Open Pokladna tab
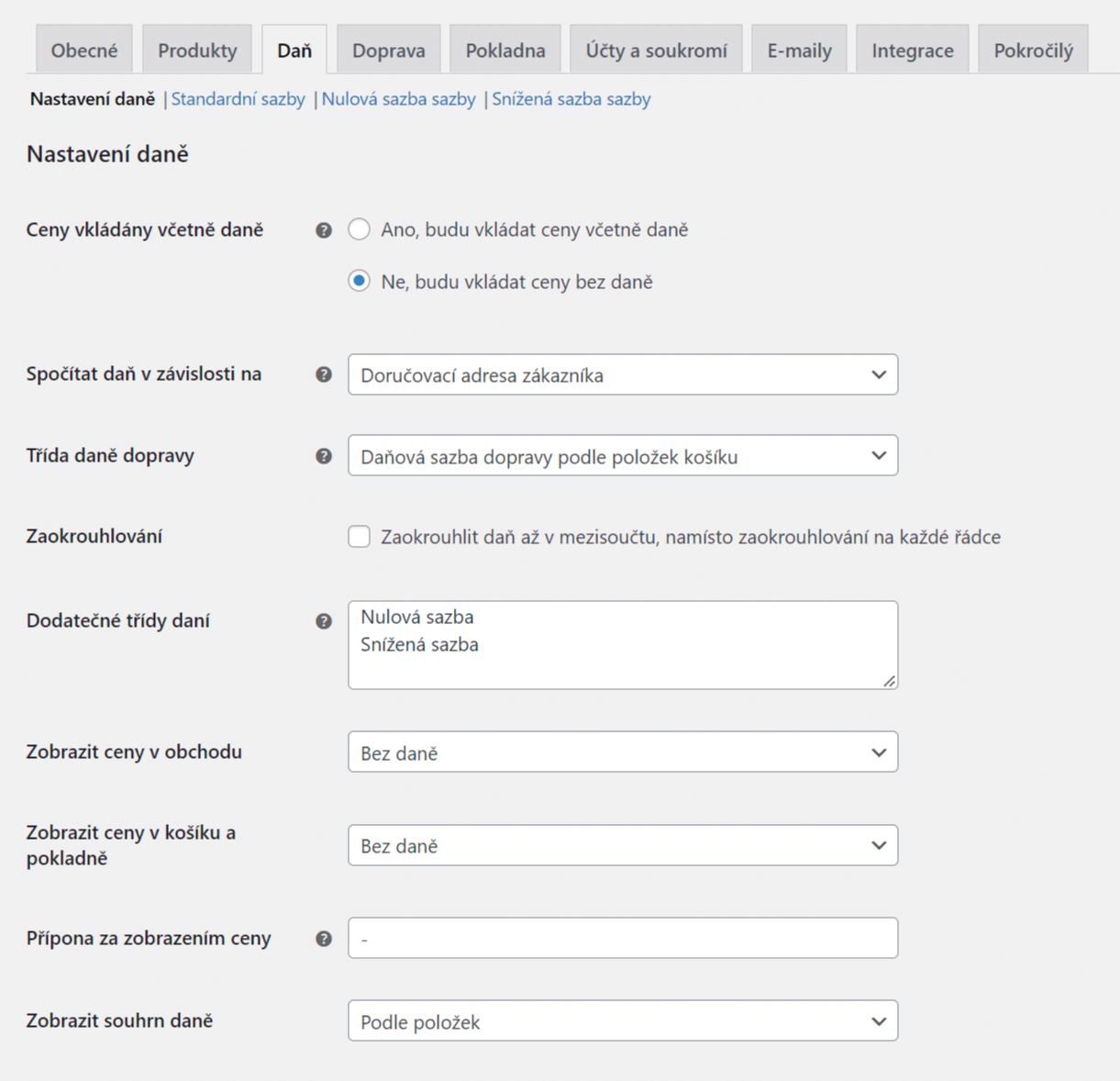This screenshot has height=1081, width=1120. [505, 50]
